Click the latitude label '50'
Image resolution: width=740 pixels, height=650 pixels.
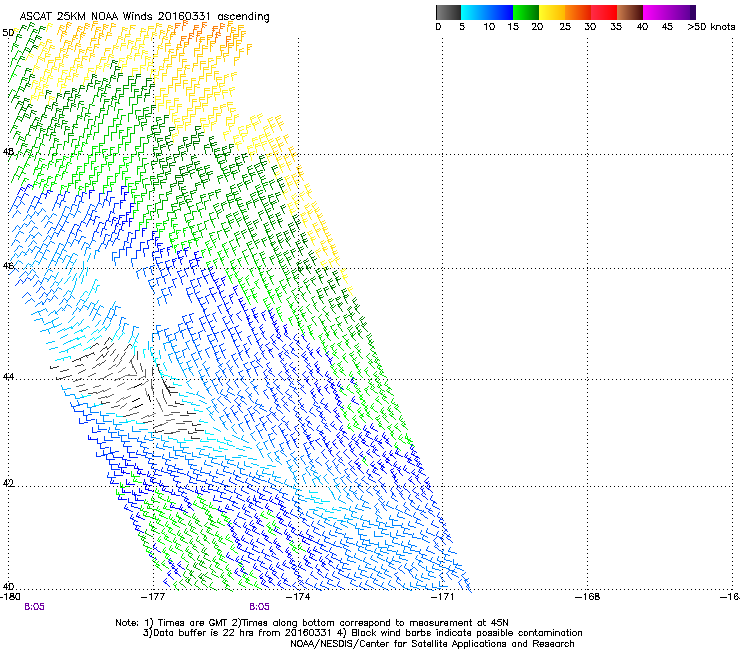(x=8, y=33)
